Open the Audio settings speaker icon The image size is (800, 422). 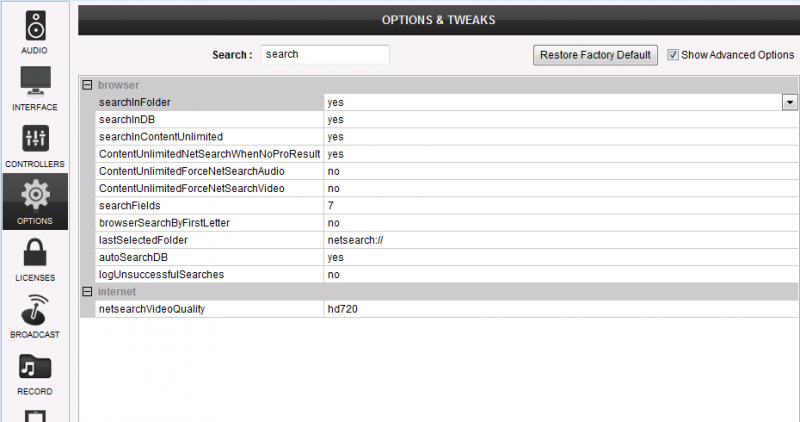click(x=35, y=26)
